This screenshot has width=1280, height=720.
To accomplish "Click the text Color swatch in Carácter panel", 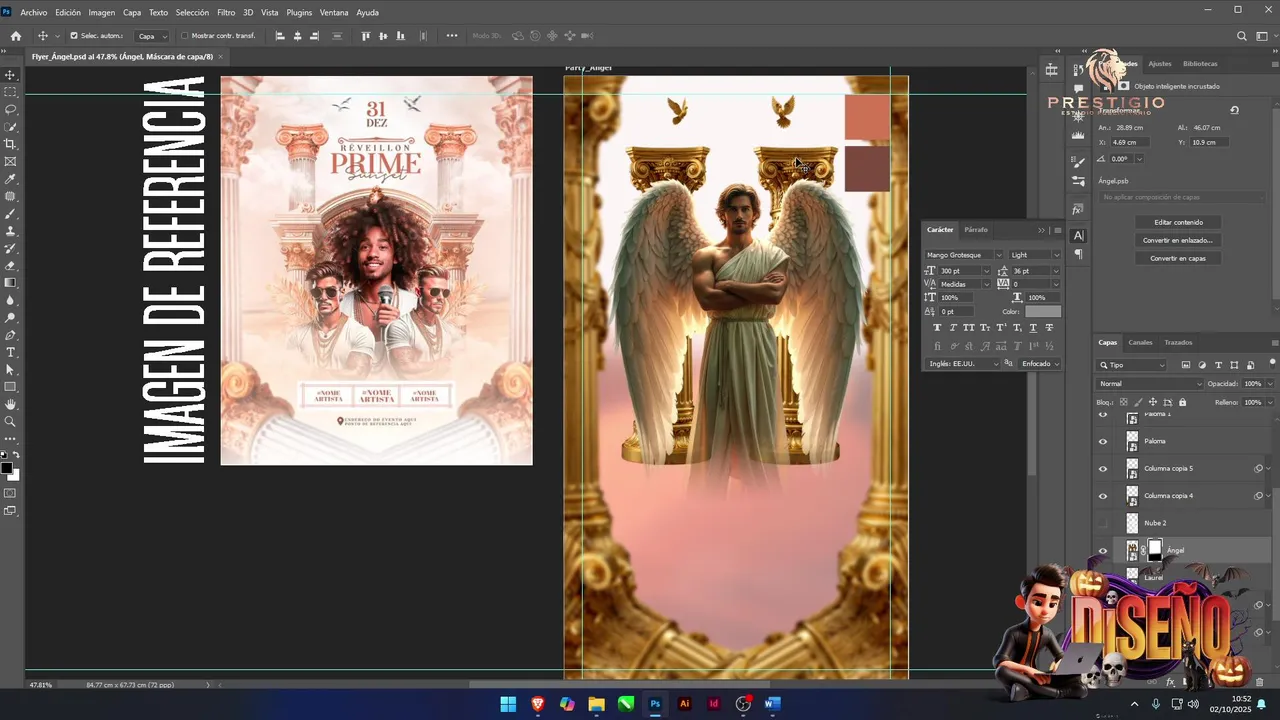I will point(1043,312).
